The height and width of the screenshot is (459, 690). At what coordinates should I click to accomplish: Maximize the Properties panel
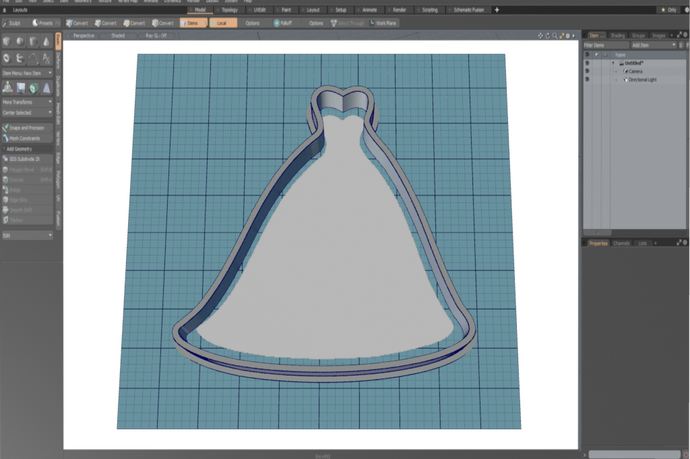[x=679, y=242]
